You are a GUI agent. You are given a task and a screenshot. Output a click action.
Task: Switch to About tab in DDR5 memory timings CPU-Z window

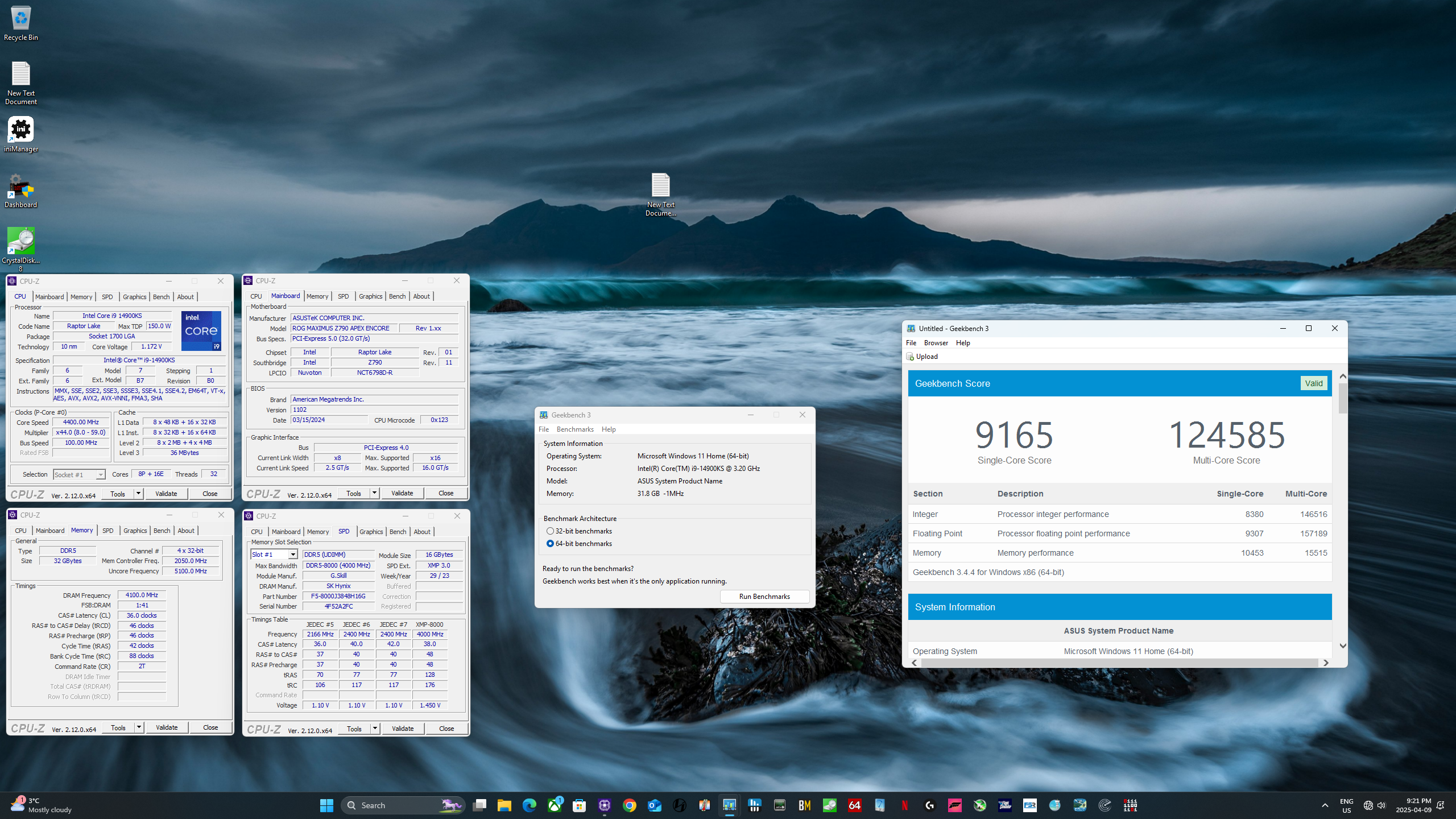tap(186, 531)
